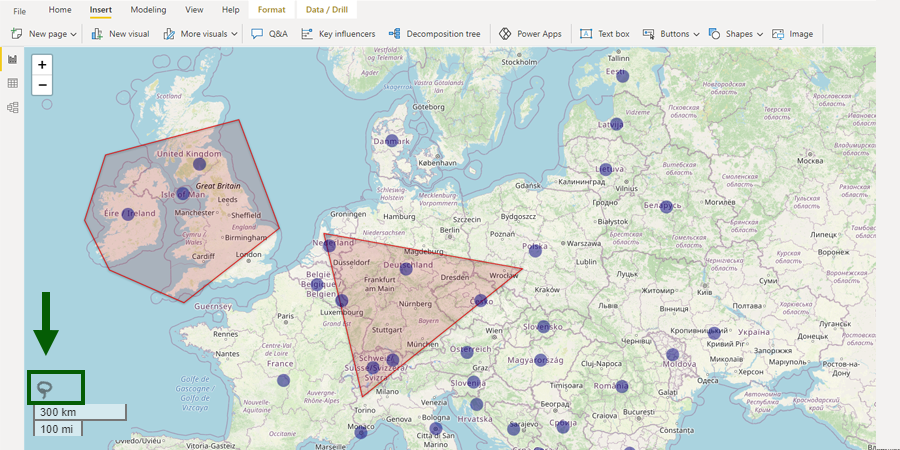Select the Isle of Man data point
Viewport: 900px width, 450px height.
[x=183, y=193]
